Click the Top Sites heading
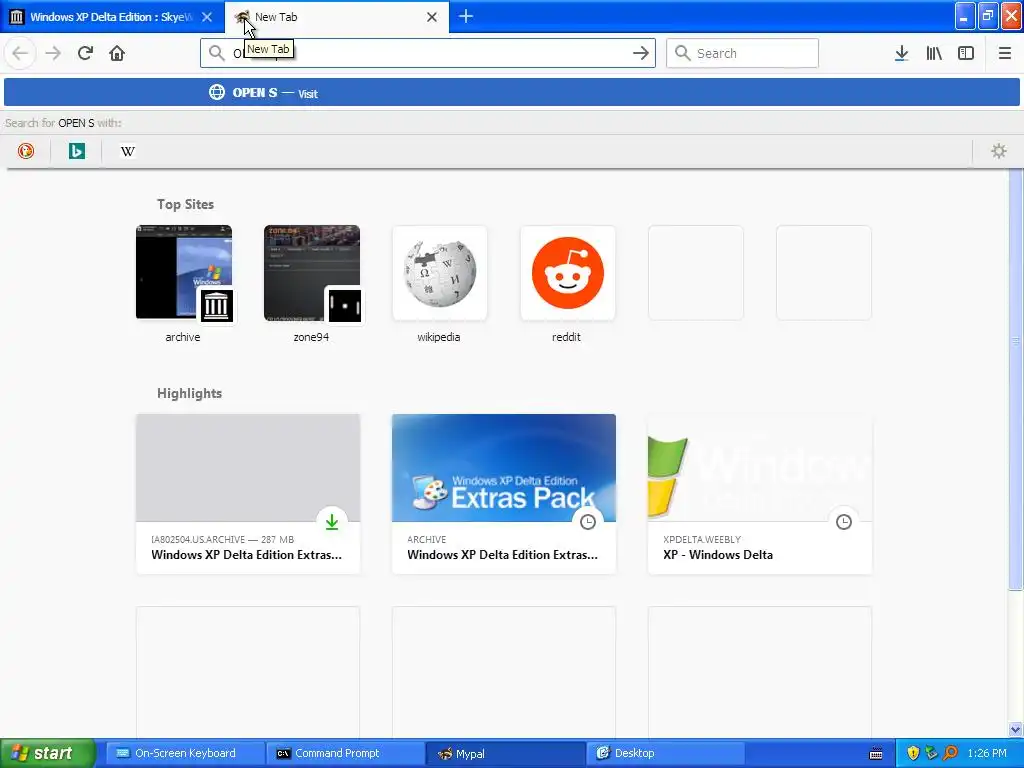Image resolution: width=1024 pixels, height=768 pixels. [x=185, y=204]
